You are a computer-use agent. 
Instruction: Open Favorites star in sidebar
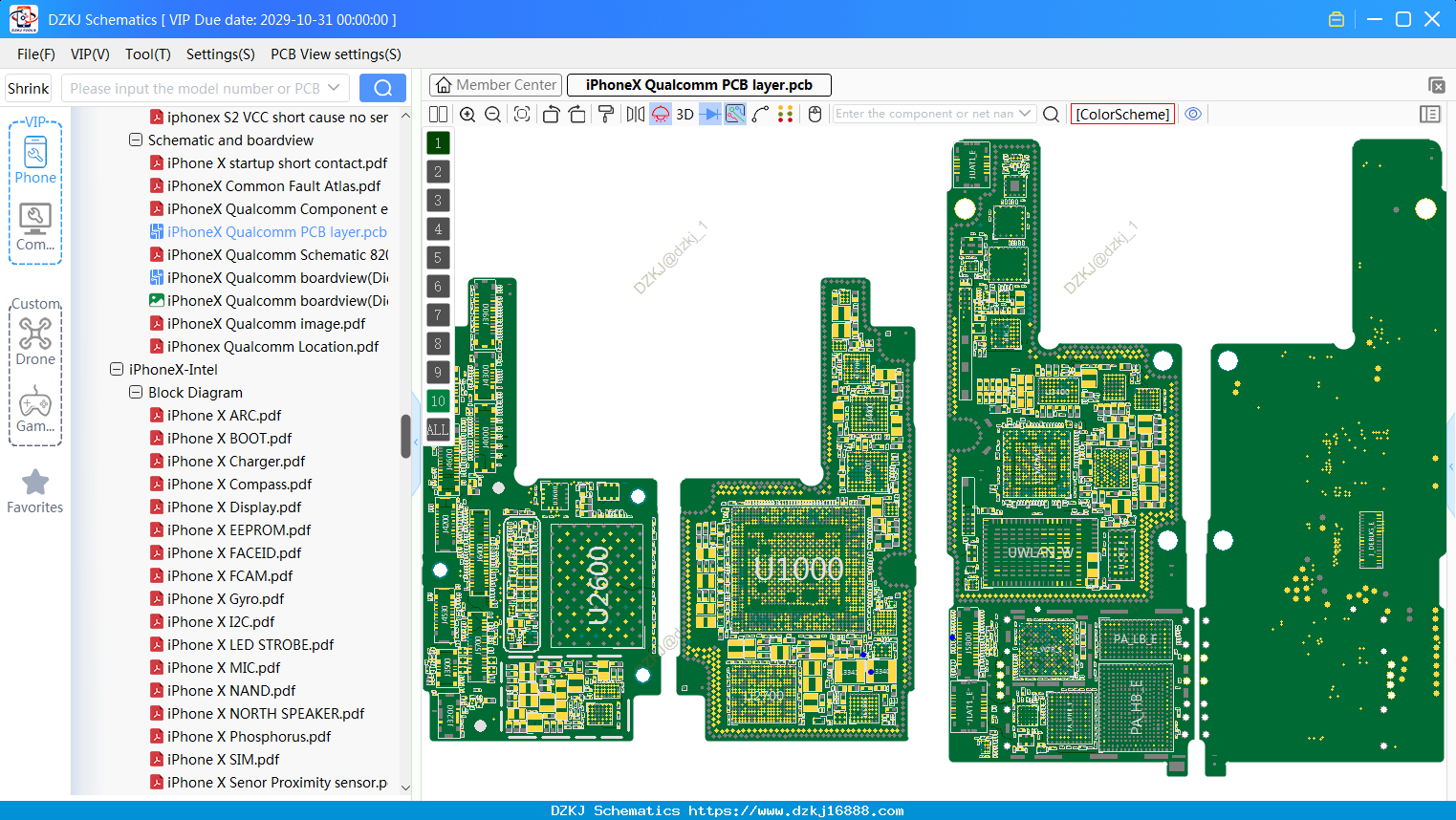click(x=35, y=492)
